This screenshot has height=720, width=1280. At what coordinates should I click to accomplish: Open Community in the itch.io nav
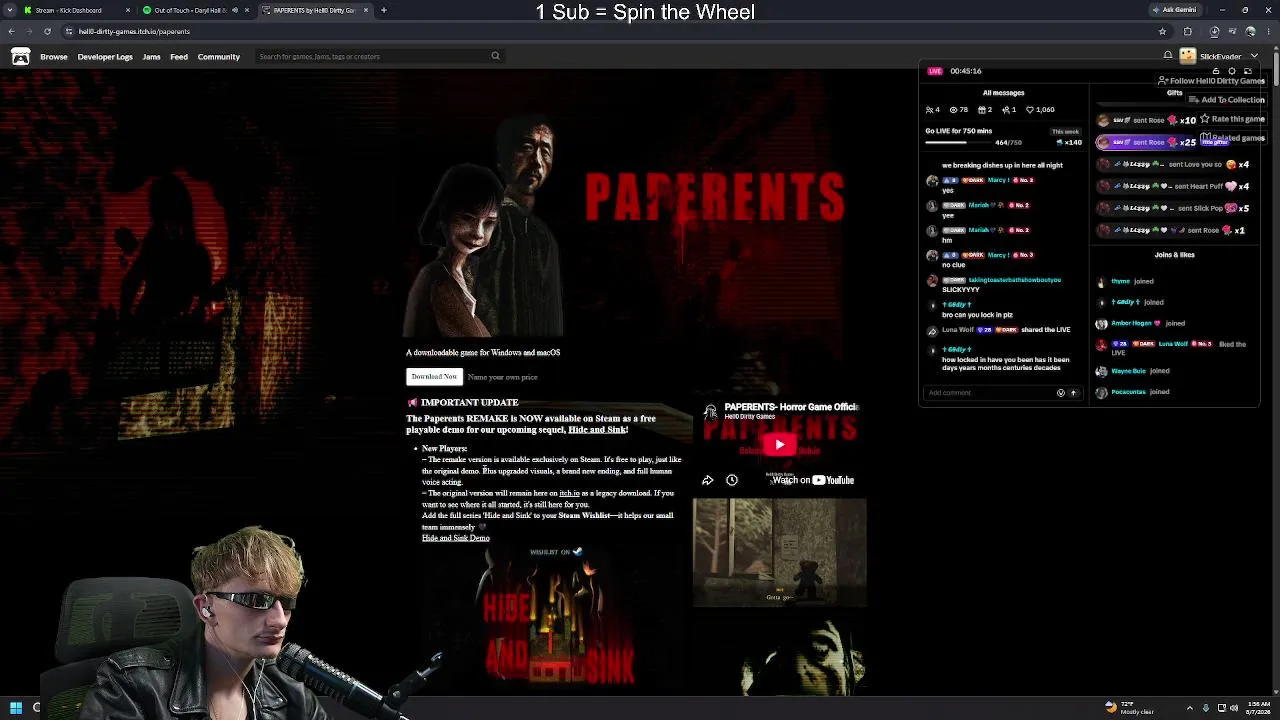219,57
